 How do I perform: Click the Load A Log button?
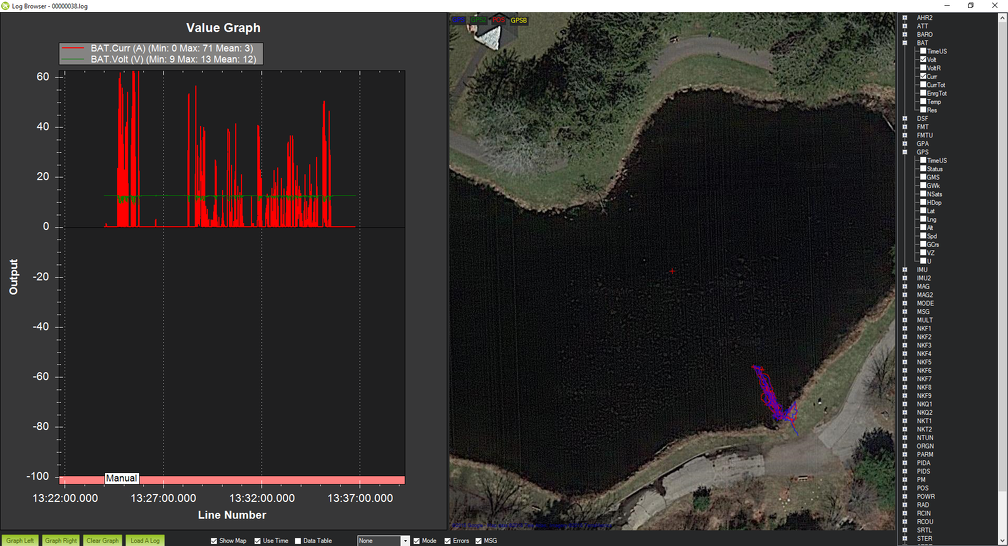click(x=145, y=541)
